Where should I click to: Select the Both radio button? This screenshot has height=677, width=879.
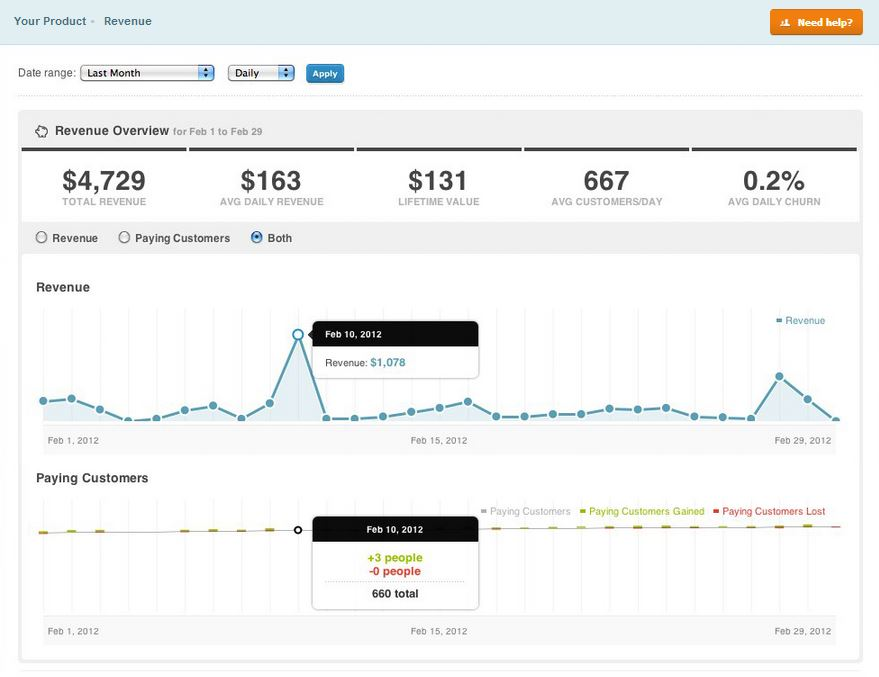[x=254, y=238]
